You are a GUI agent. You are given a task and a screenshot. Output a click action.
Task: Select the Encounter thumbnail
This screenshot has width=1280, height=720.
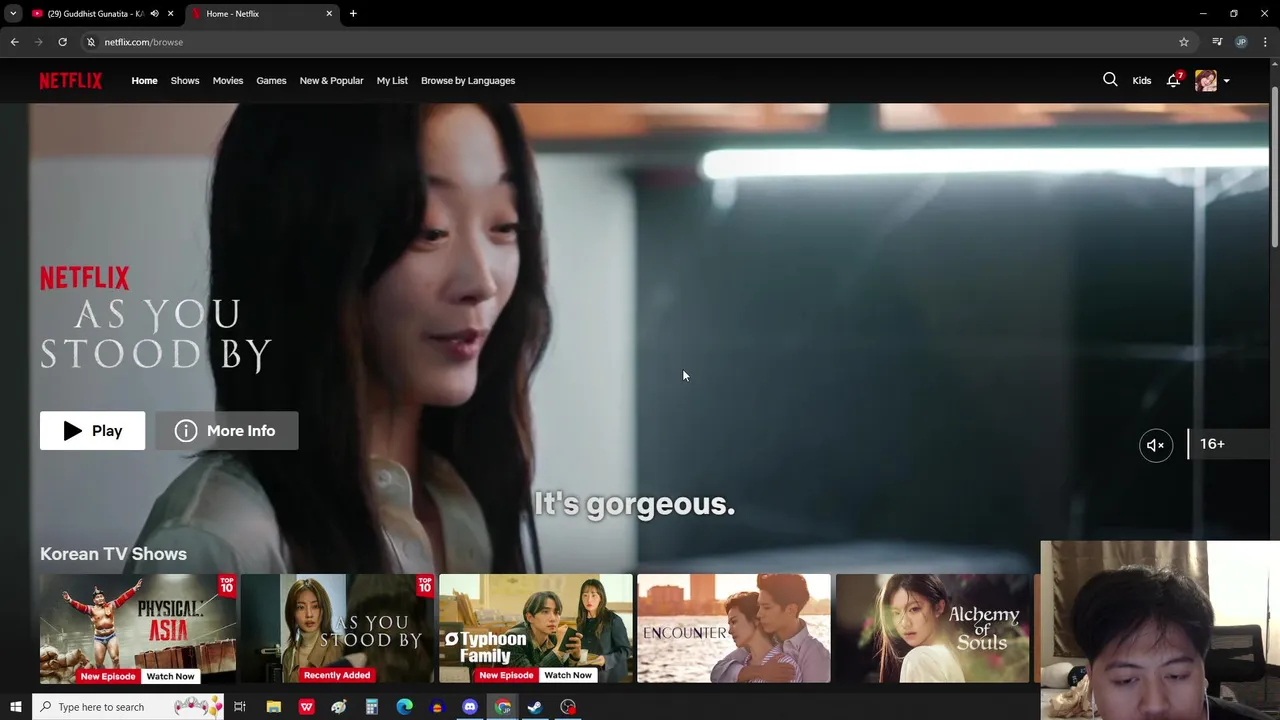pos(734,628)
